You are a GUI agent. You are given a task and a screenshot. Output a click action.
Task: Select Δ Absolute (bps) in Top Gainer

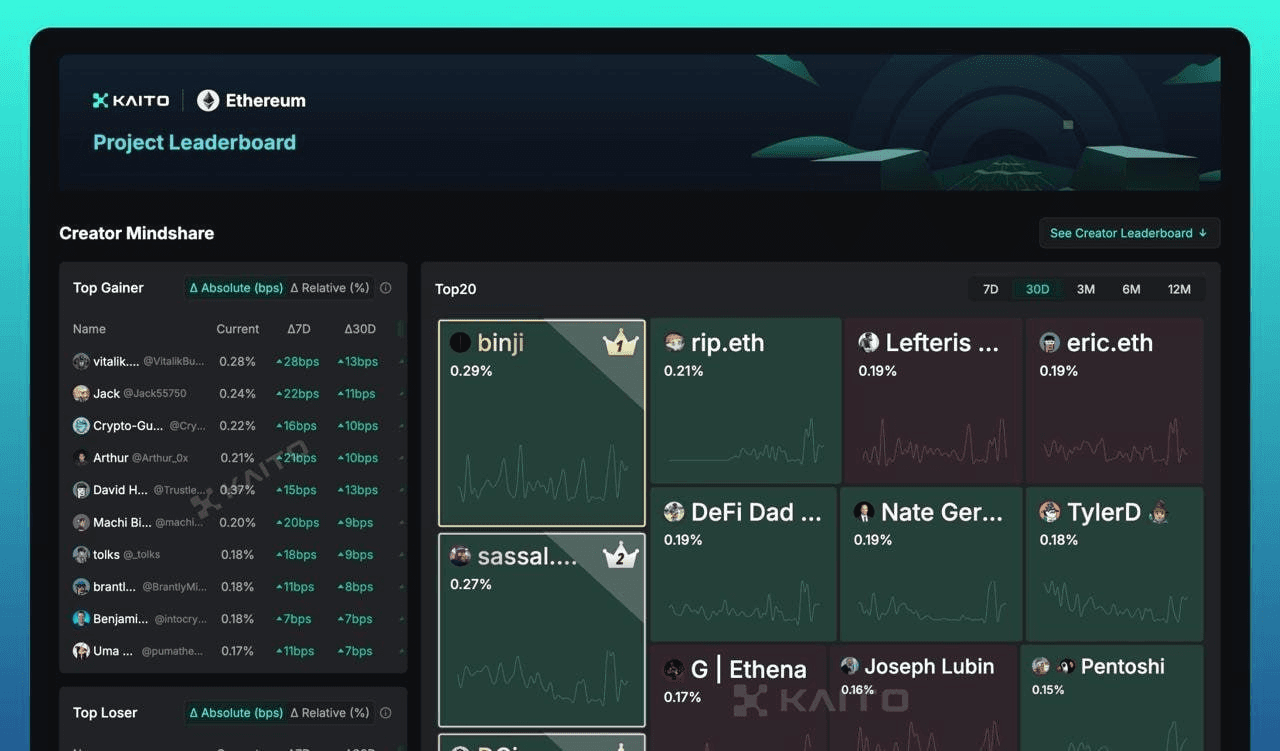click(x=236, y=288)
